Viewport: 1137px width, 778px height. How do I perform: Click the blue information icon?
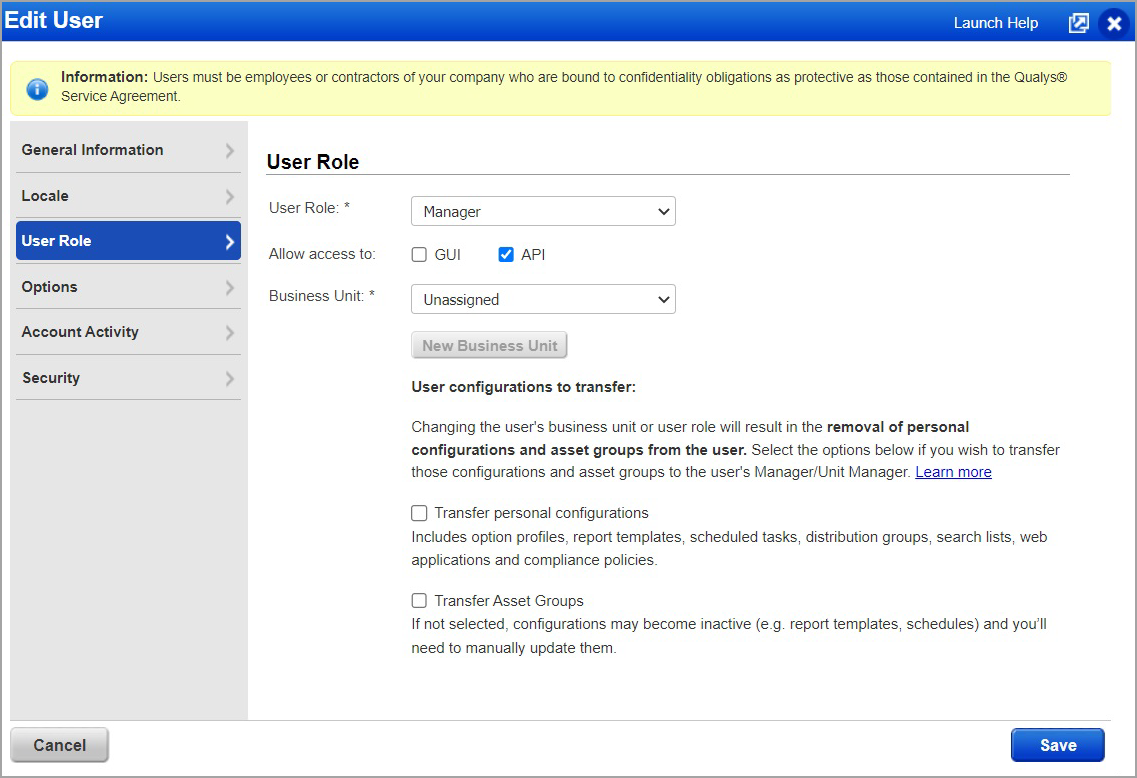tap(37, 89)
